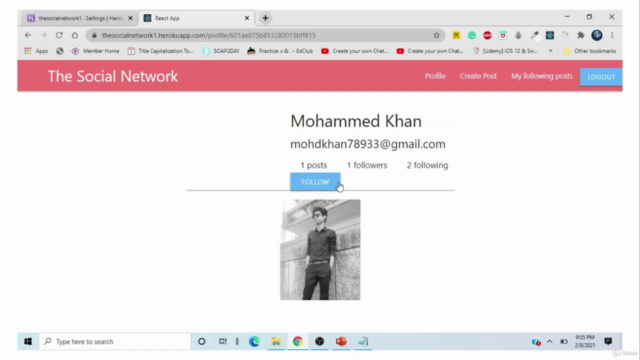Viewport: 640px width, 360px height.
Task: Open the Other bookmarks folder
Action: click(589, 51)
